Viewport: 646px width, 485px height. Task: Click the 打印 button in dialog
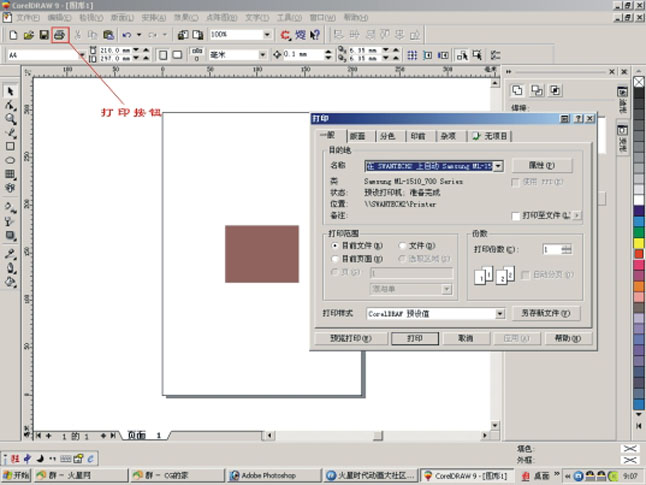(x=414, y=339)
